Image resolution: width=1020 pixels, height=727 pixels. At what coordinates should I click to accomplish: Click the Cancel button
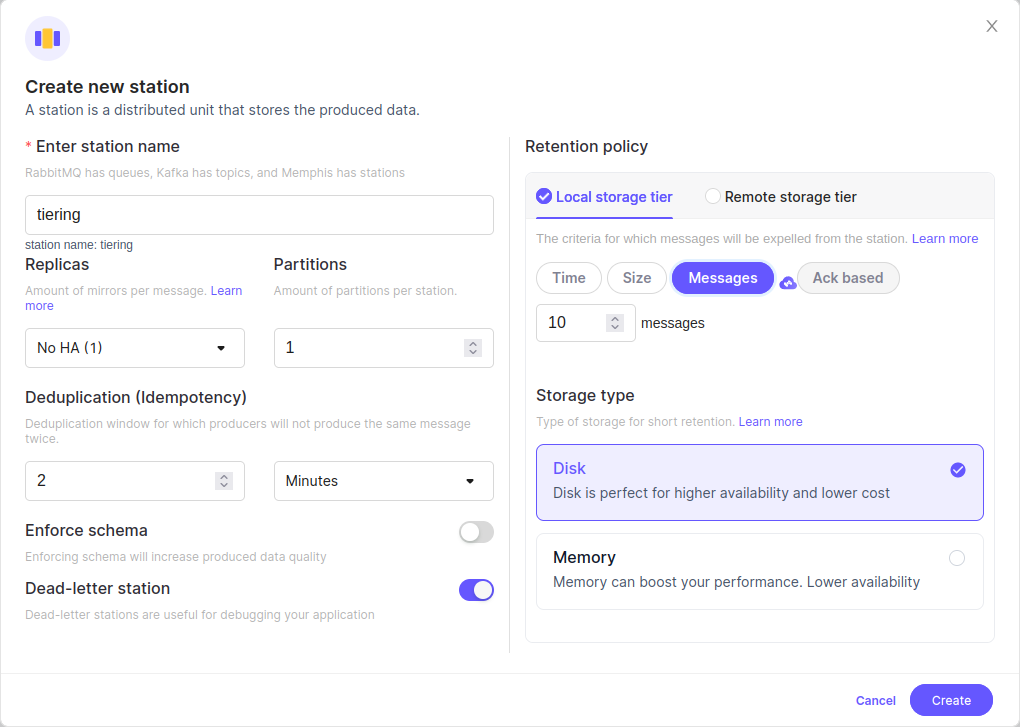coord(876,700)
